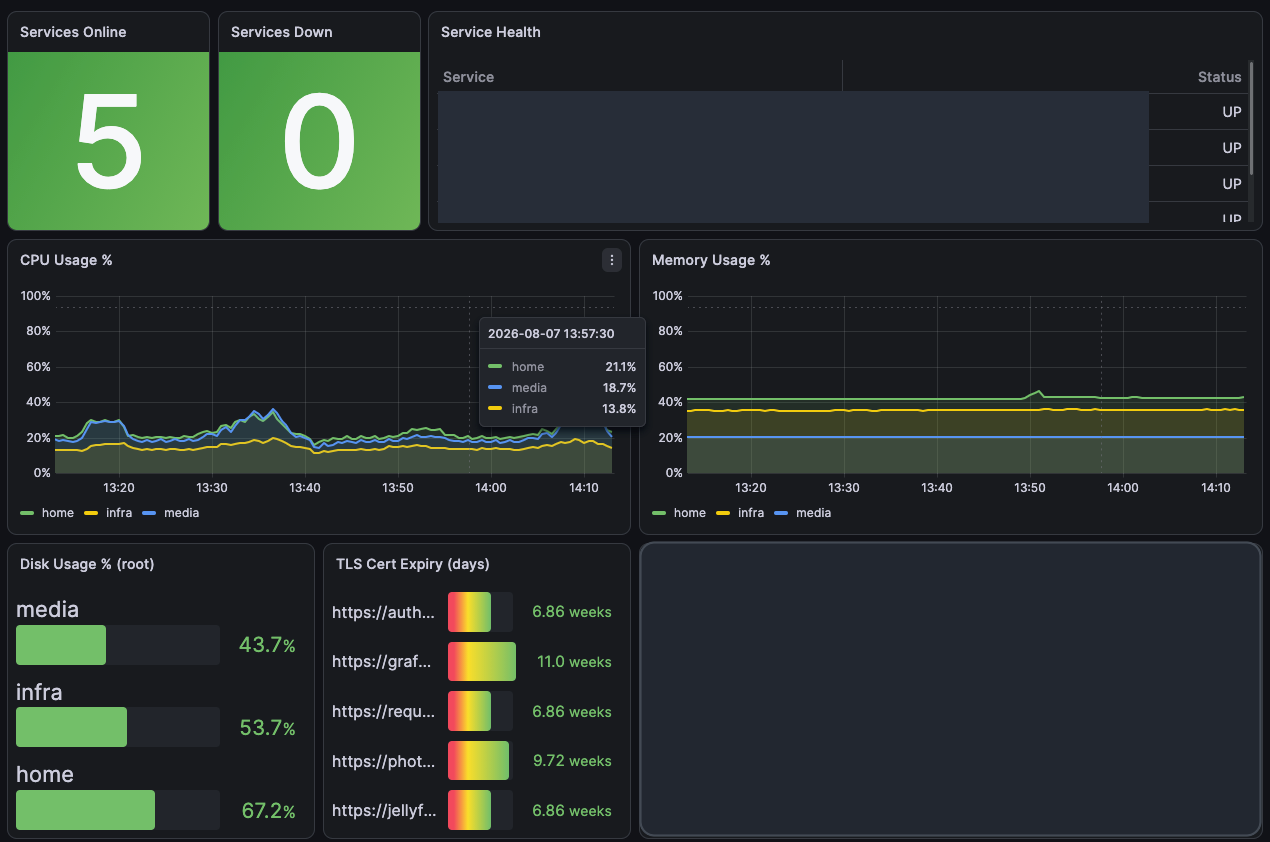Screen dimensions: 1270x842
Task: Click the TLS Cert Expiry (days) title
Action: point(413,564)
